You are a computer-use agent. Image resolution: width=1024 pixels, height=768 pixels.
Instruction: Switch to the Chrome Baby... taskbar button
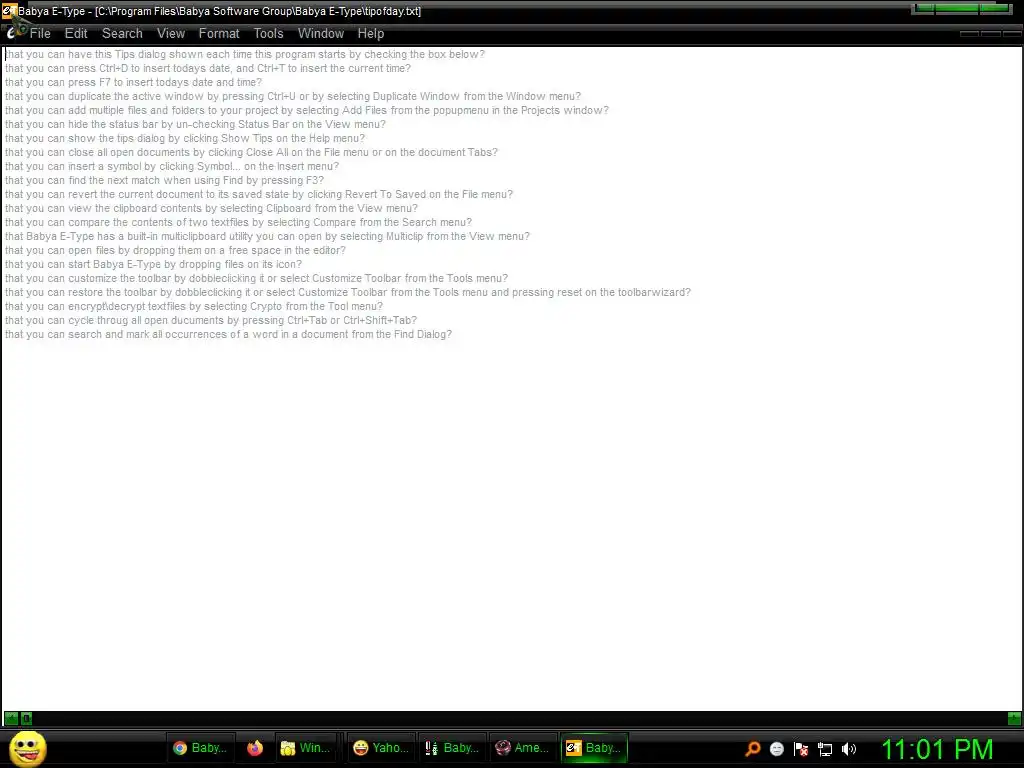200,748
